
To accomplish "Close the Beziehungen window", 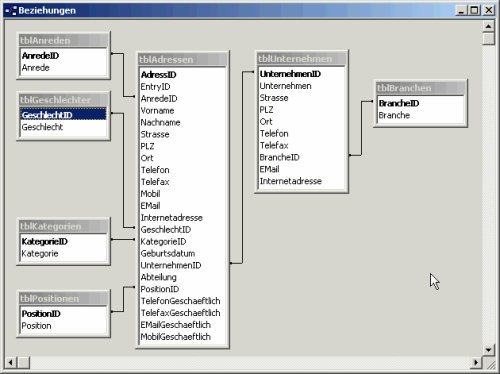I will [488, 10].
